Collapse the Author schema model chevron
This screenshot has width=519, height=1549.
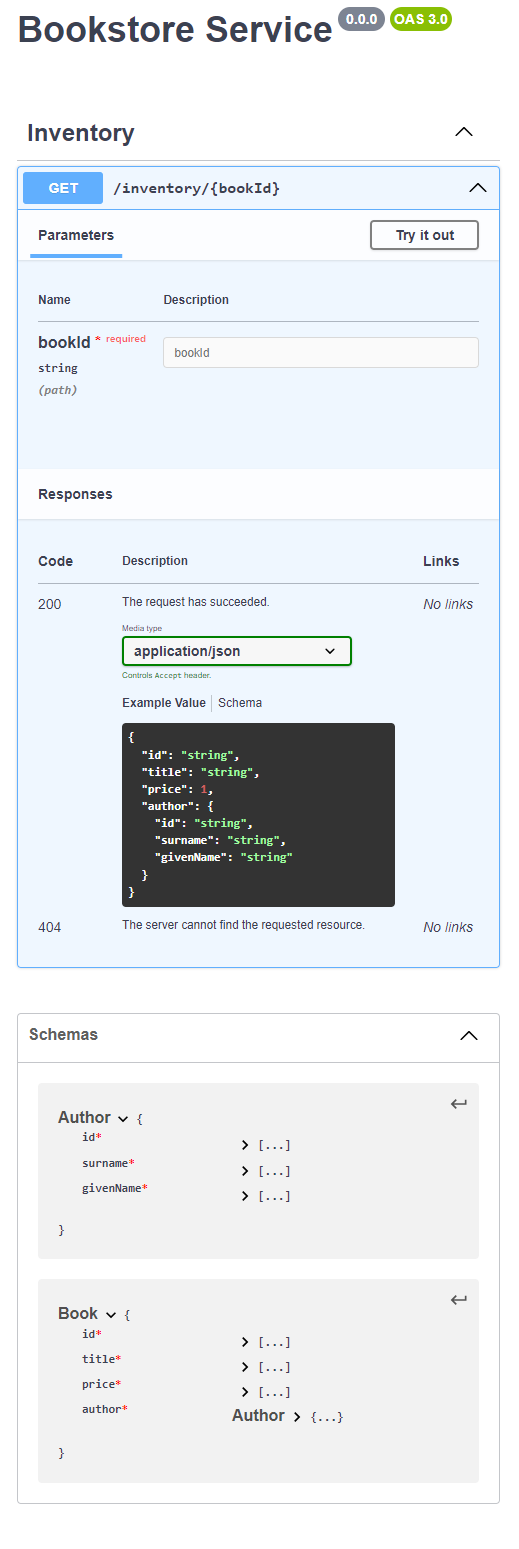[x=123, y=1119]
